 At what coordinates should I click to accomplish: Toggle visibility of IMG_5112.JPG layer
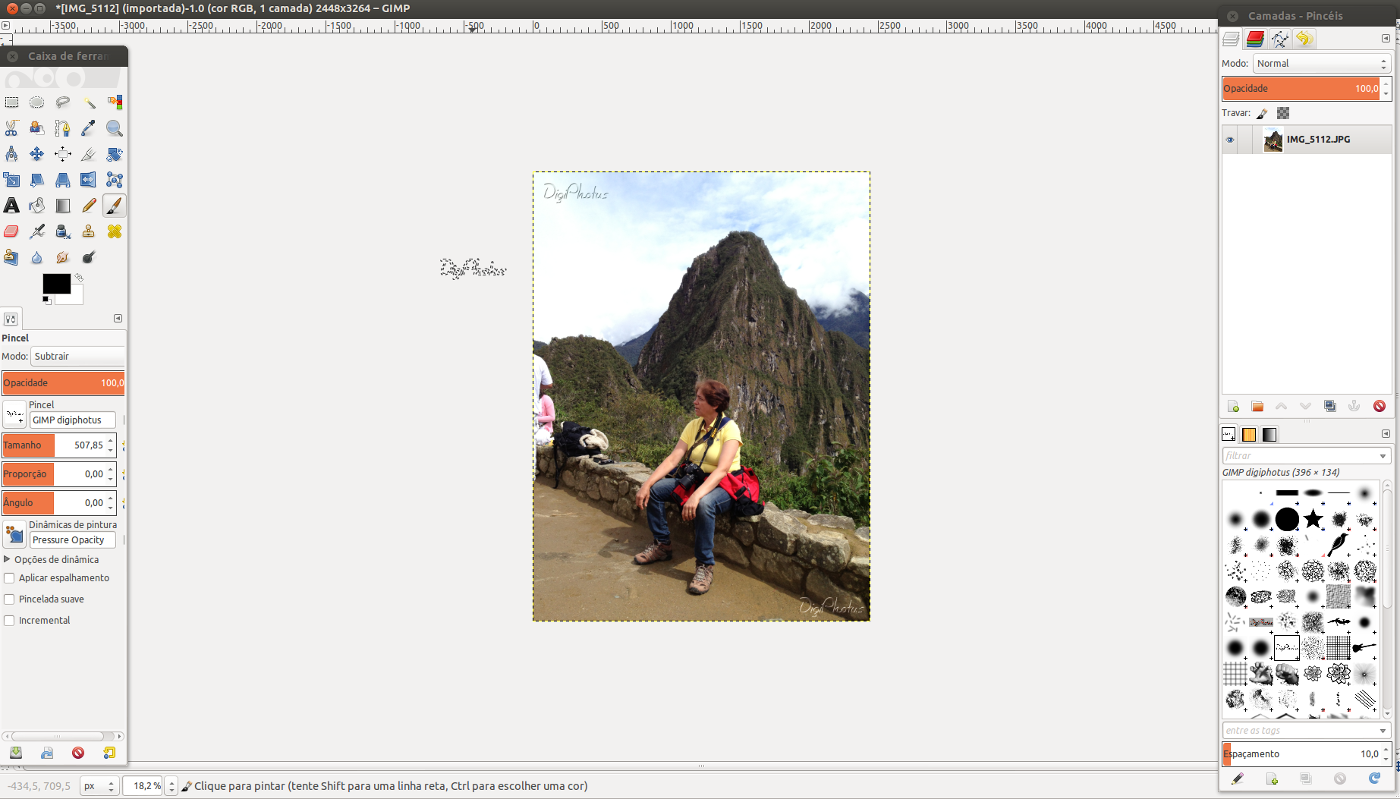(1230, 140)
